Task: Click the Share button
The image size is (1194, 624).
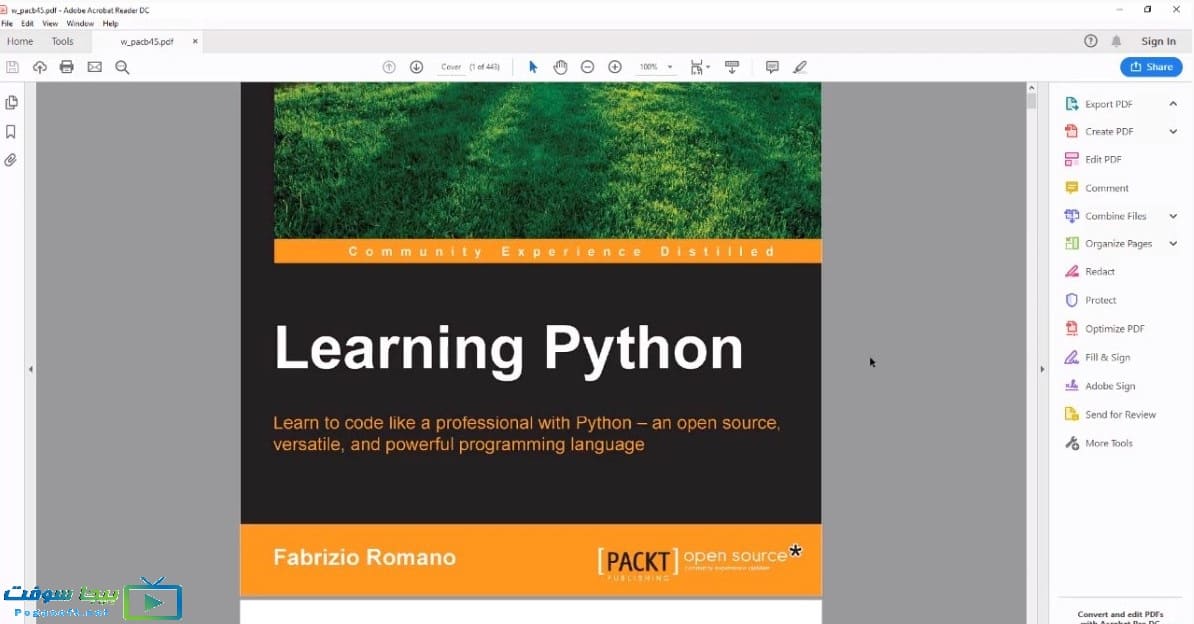Action: [1151, 67]
